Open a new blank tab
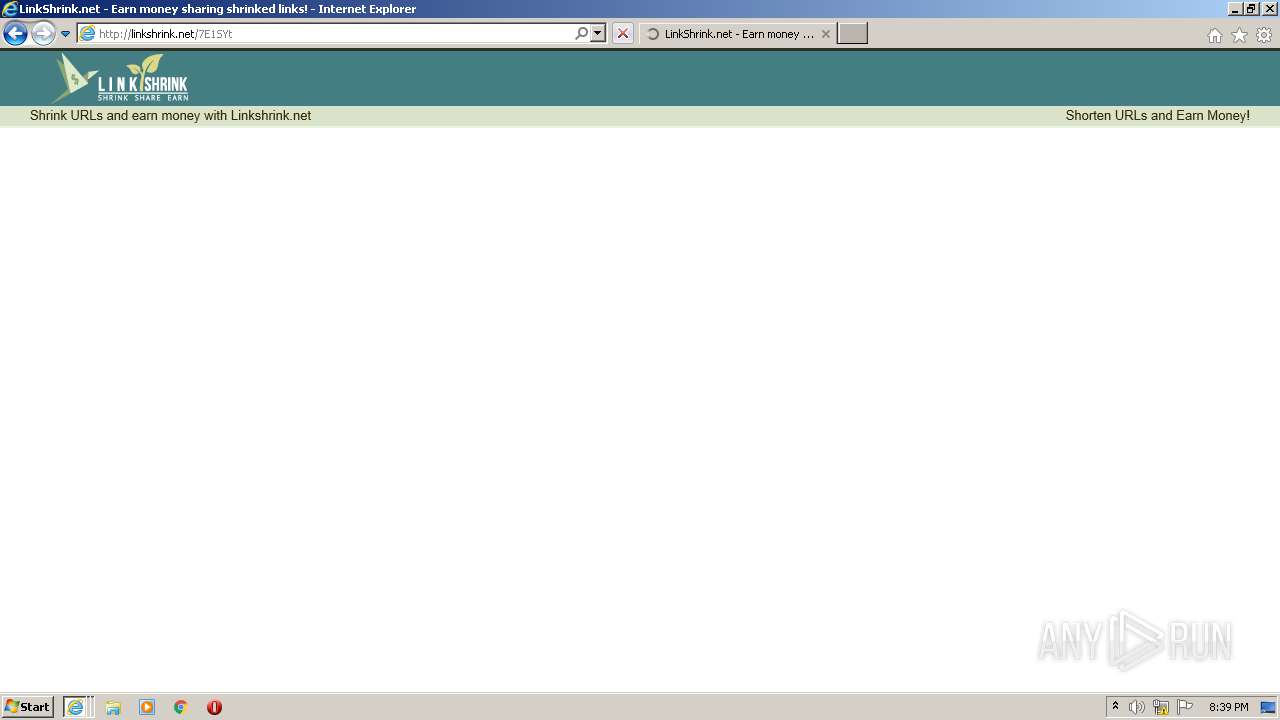1280x720 pixels. pyautogui.click(x=852, y=34)
